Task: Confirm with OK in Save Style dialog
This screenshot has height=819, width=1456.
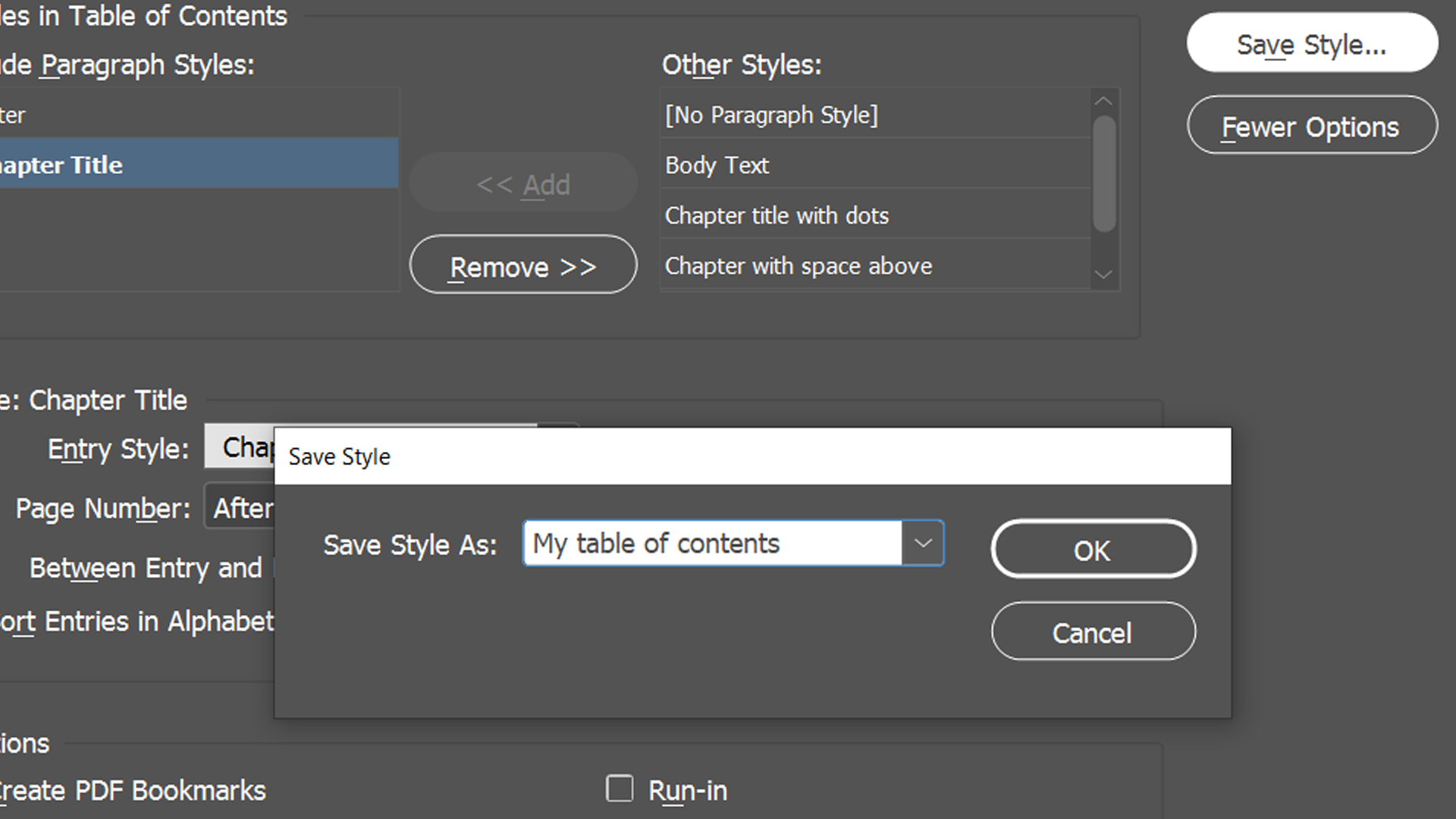Action: (x=1092, y=550)
